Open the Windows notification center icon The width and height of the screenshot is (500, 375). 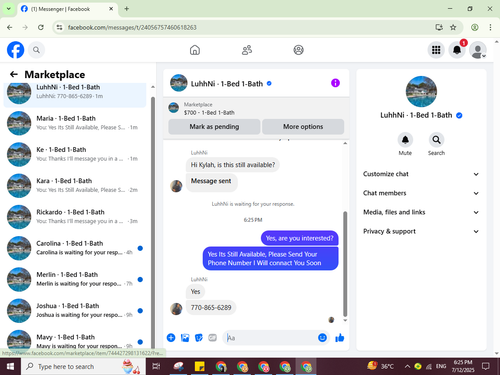click(x=486, y=366)
